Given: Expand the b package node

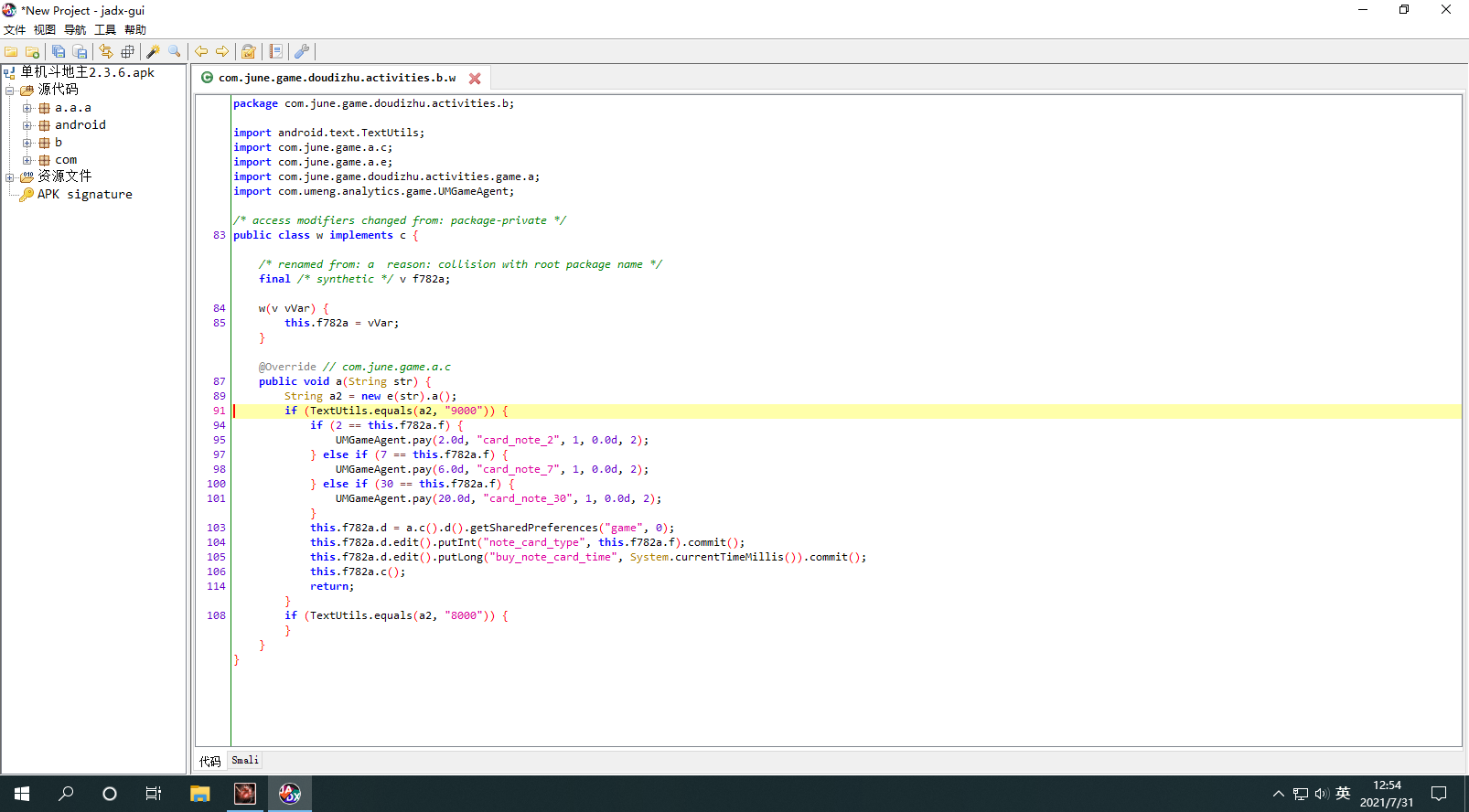Looking at the screenshot, I should [x=27, y=143].
